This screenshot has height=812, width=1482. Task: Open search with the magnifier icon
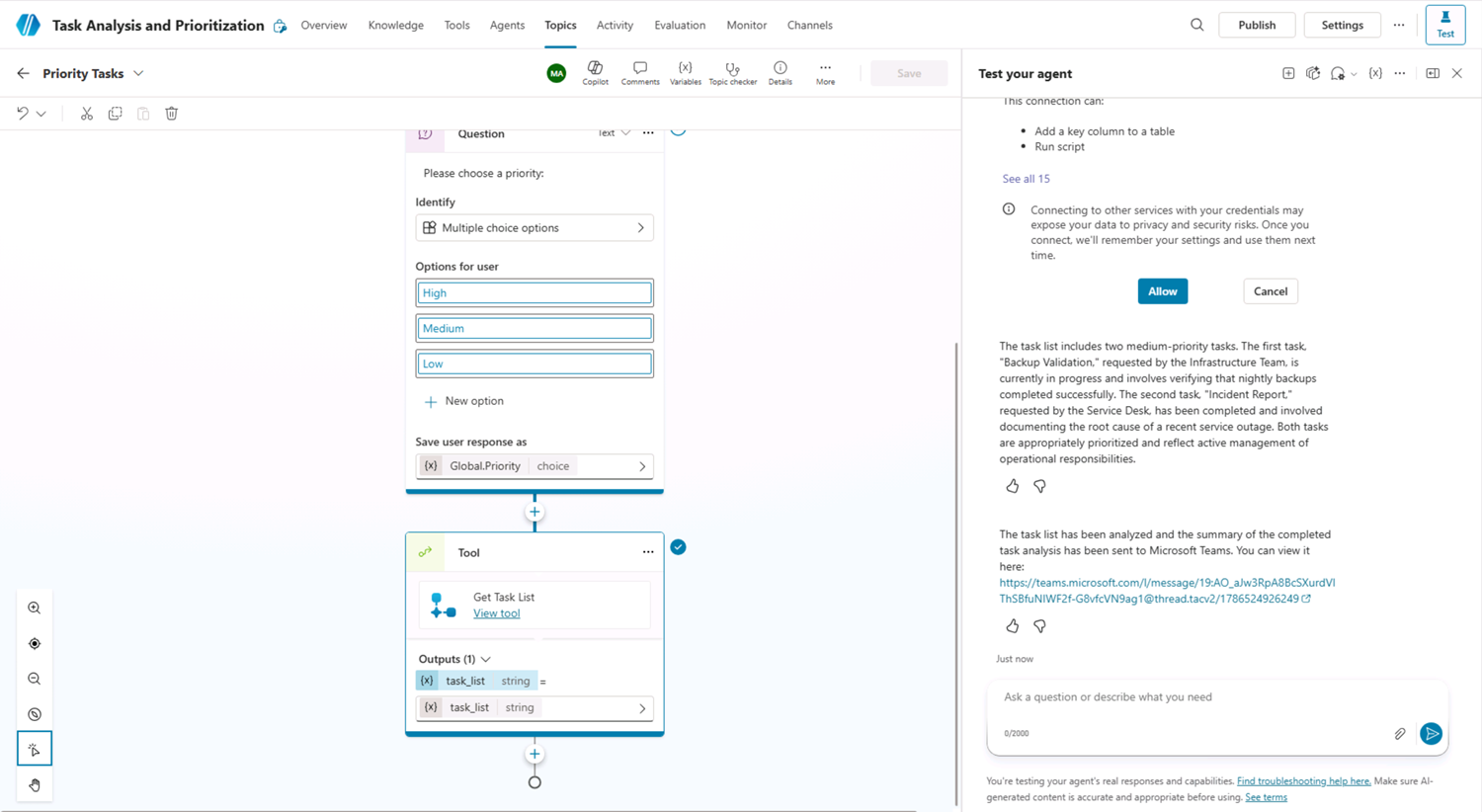1196,25
